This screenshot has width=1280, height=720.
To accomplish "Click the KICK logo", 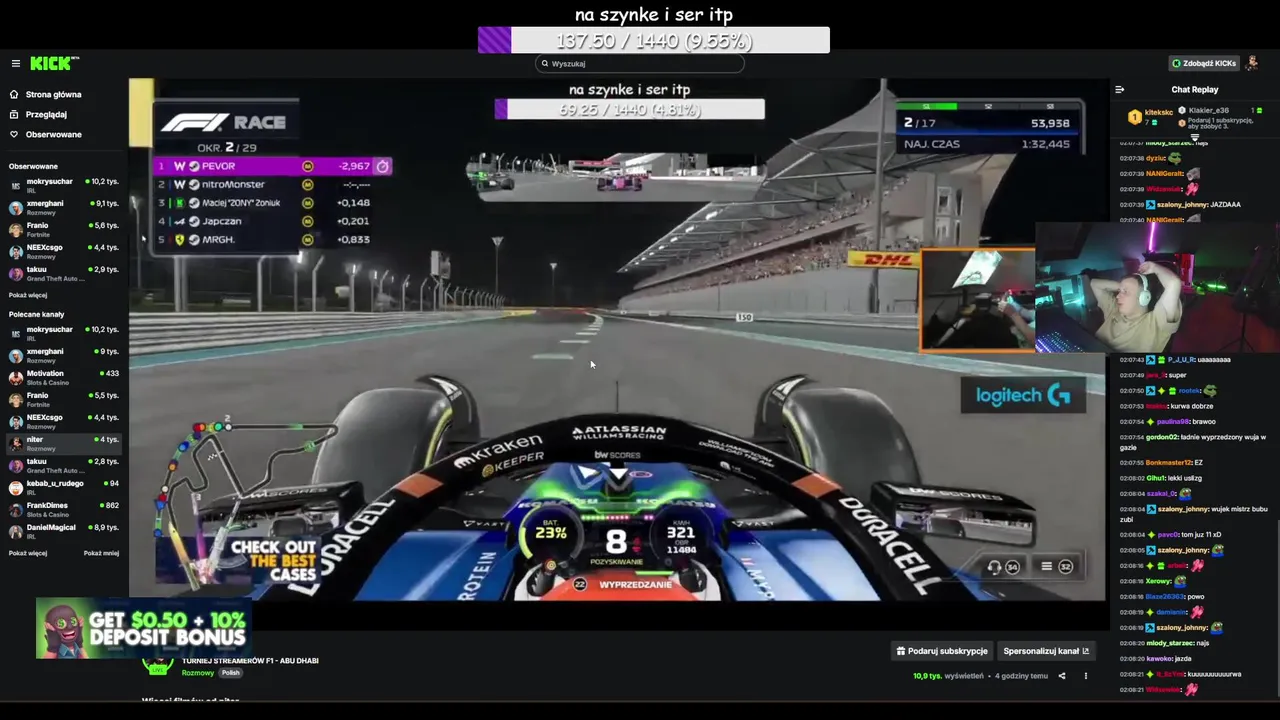I will tap(53, 63).
